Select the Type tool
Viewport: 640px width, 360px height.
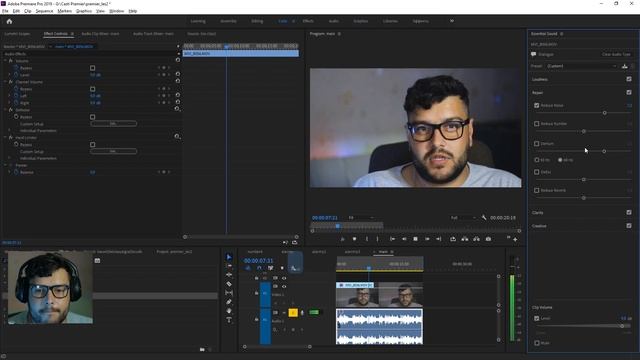229,320
